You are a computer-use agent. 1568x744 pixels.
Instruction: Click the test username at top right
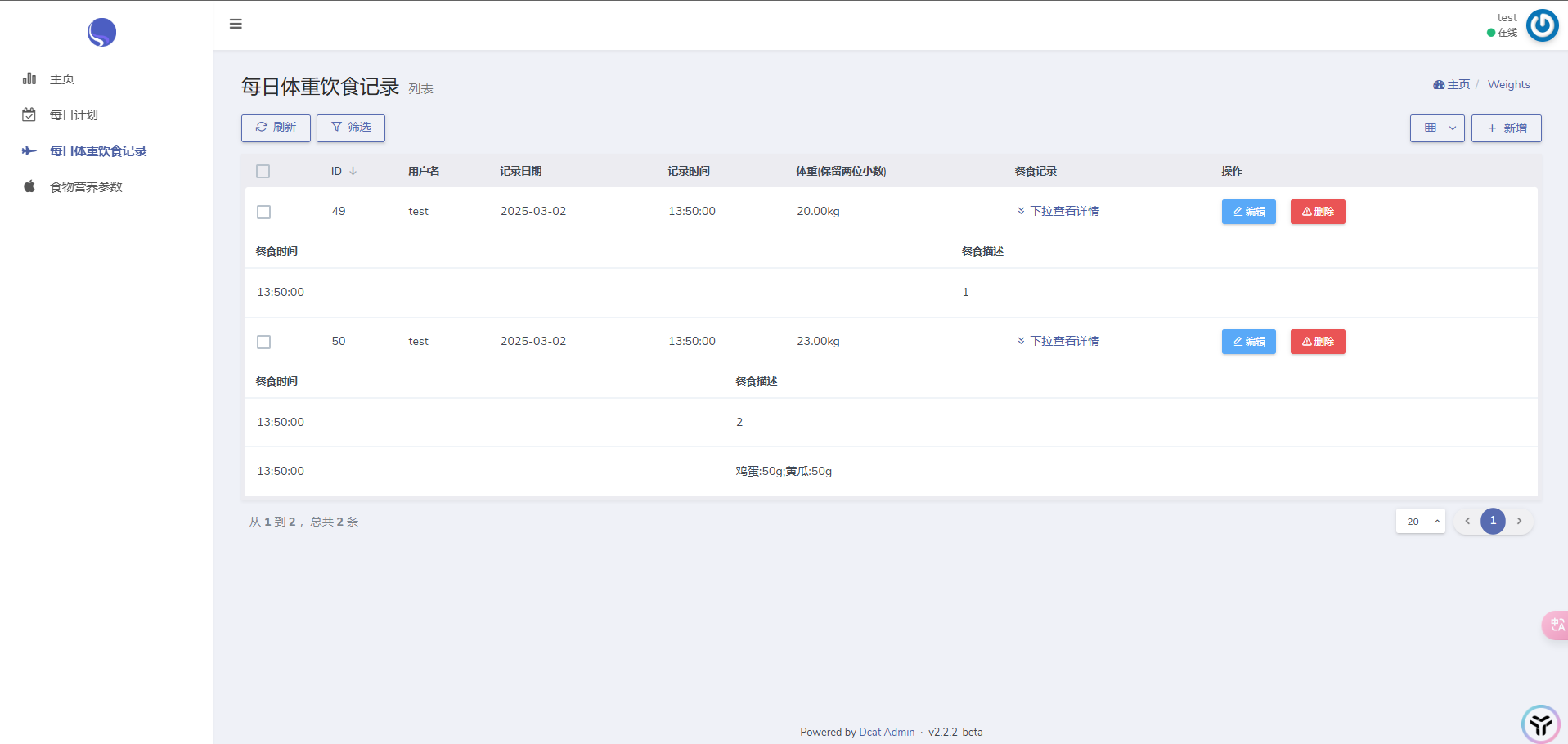[x=1507, y=17]
